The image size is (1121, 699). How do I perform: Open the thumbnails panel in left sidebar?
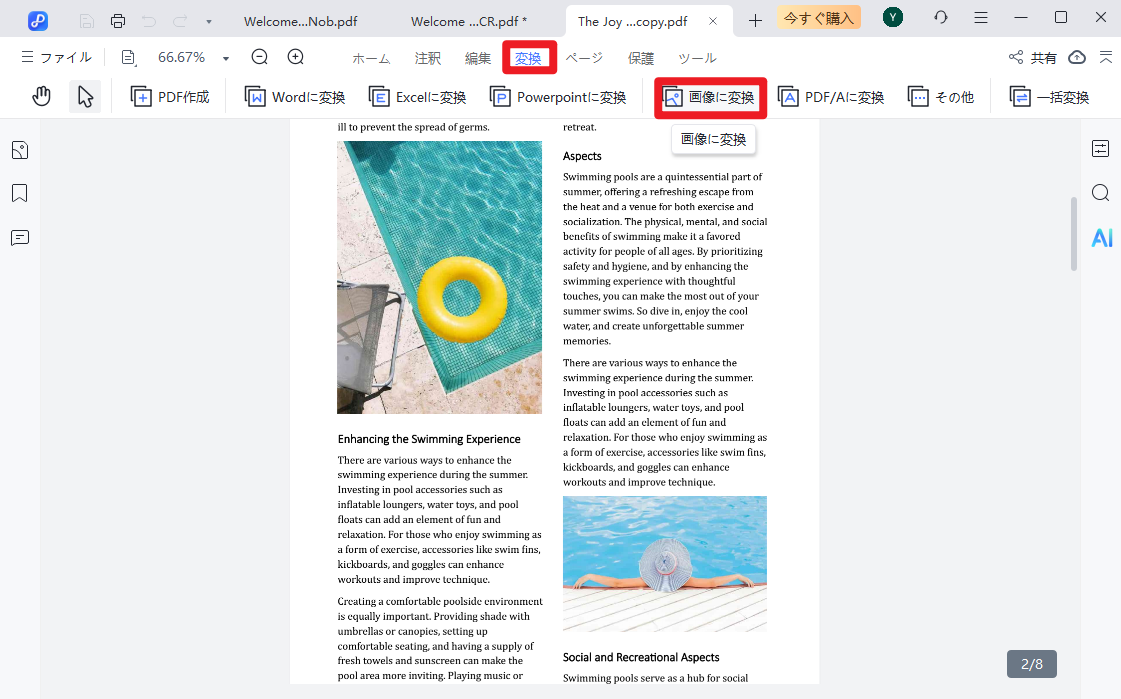(x=20, y=151)
